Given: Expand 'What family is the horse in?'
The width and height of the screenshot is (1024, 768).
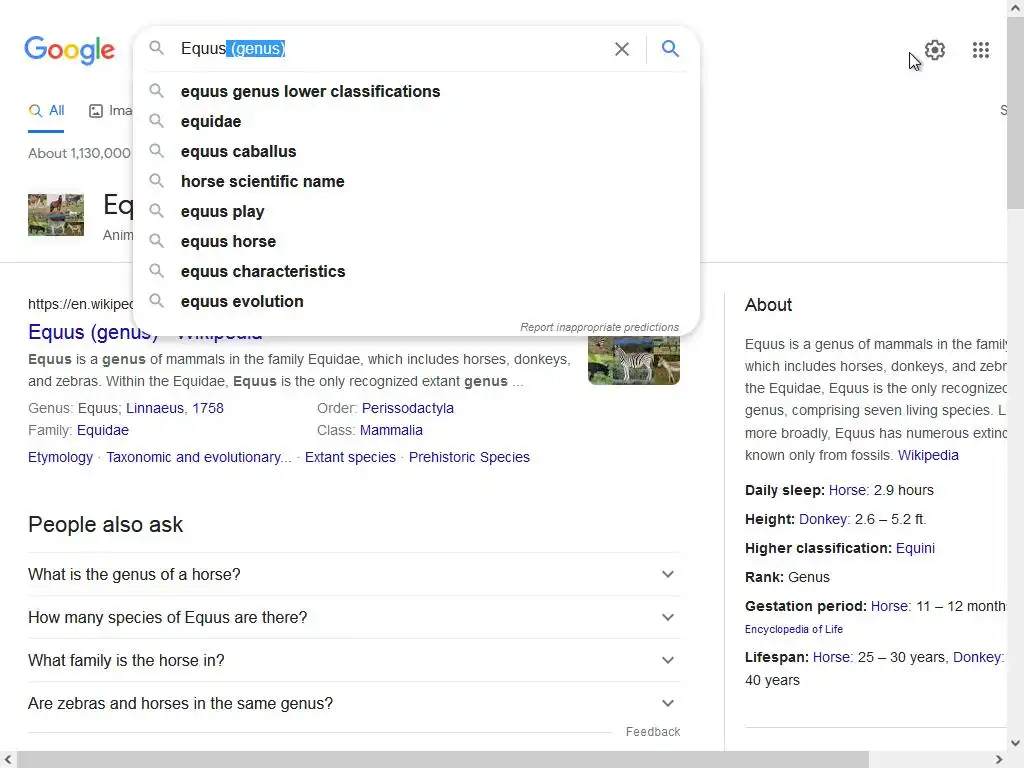Looking at the screenshot, I should coord(354,661).
